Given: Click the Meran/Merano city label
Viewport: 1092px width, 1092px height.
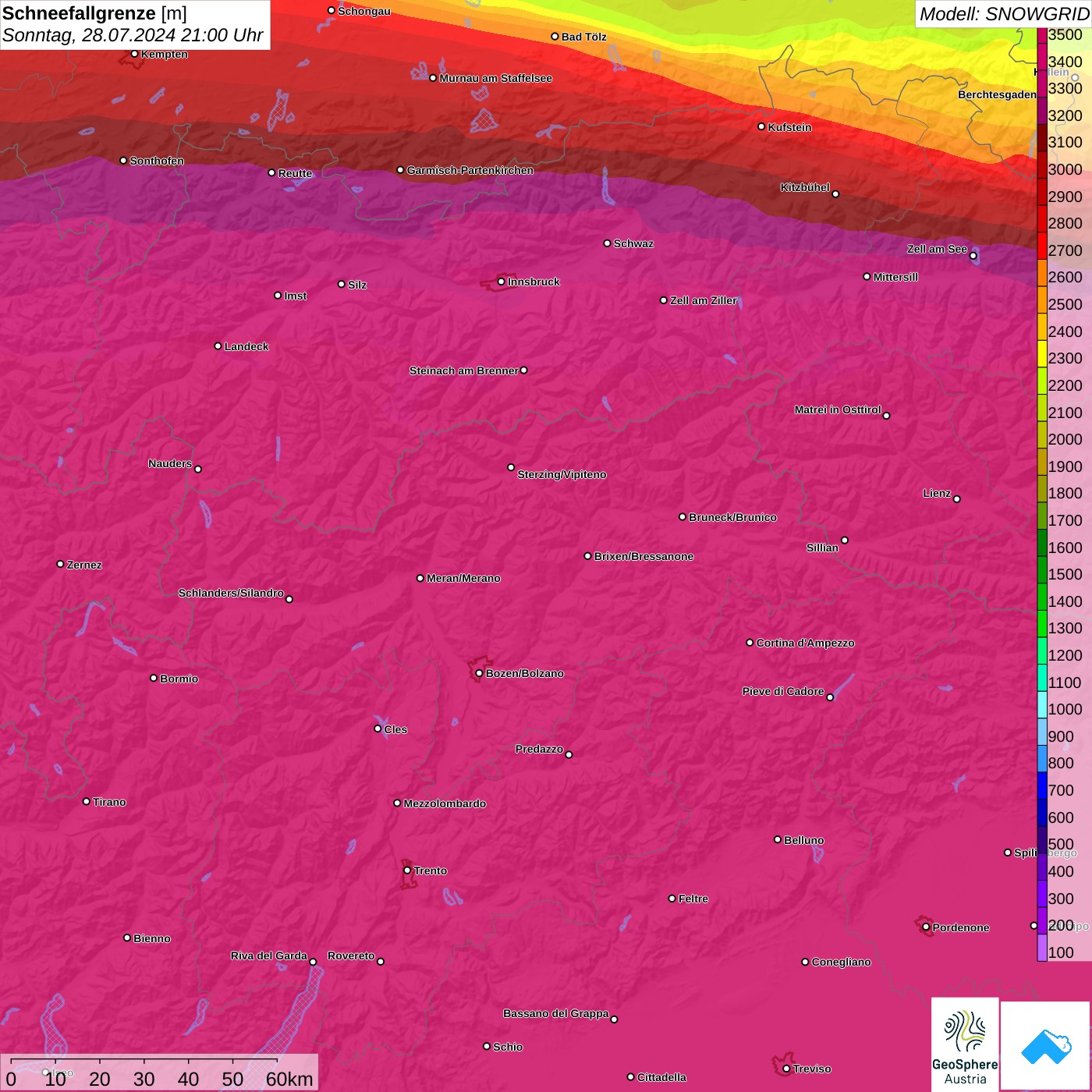Looking at the screenshot, I should click(463, 578).
